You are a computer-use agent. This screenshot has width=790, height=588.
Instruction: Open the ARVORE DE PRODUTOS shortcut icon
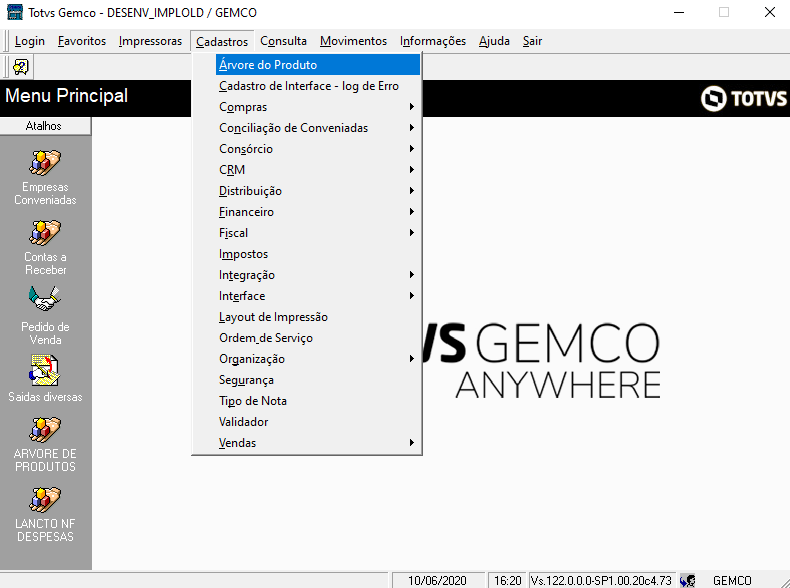point(45,429)
